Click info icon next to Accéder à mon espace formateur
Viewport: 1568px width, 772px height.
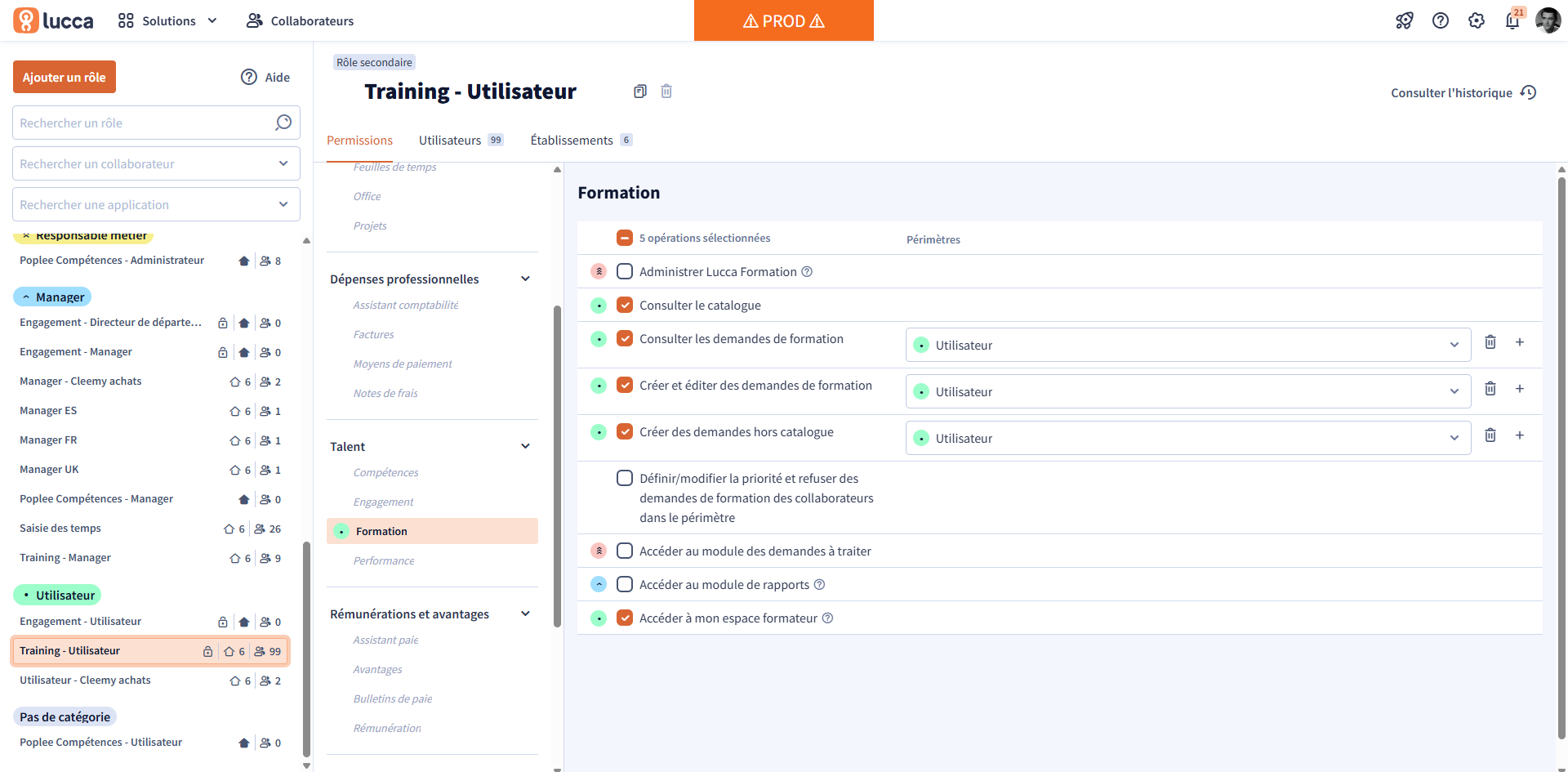click(x=827, y=618)
